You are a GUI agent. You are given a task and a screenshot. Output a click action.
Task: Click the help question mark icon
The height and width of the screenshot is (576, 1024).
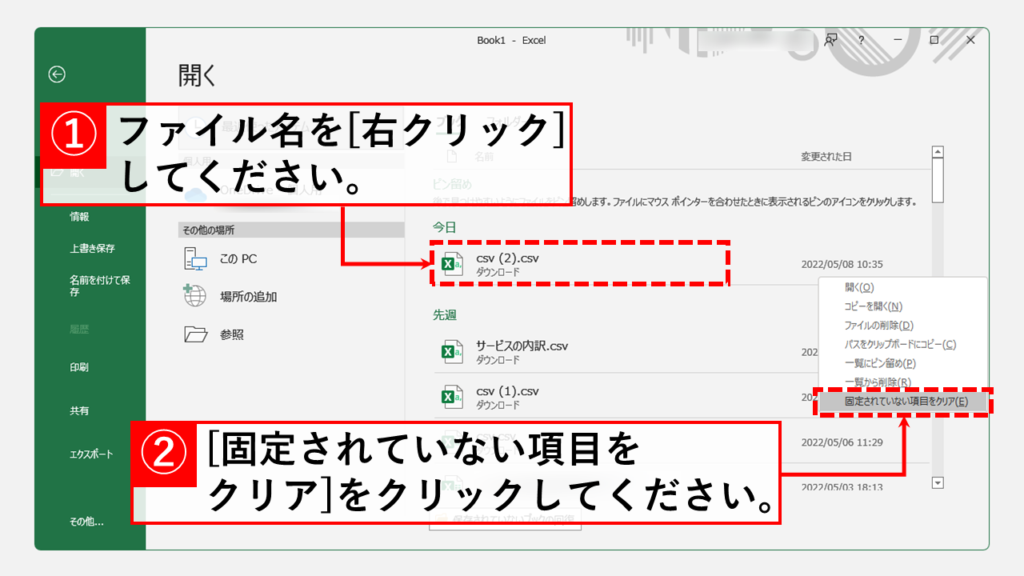(x=861, y=40)
